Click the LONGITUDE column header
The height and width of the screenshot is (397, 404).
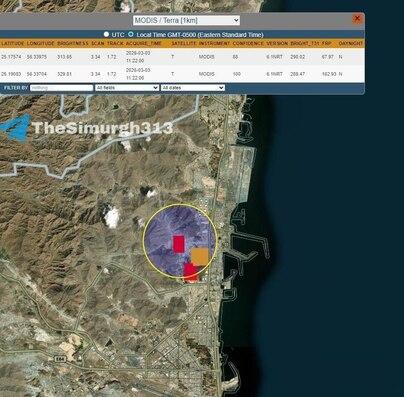pyautogui.click(x=41, y=43)
